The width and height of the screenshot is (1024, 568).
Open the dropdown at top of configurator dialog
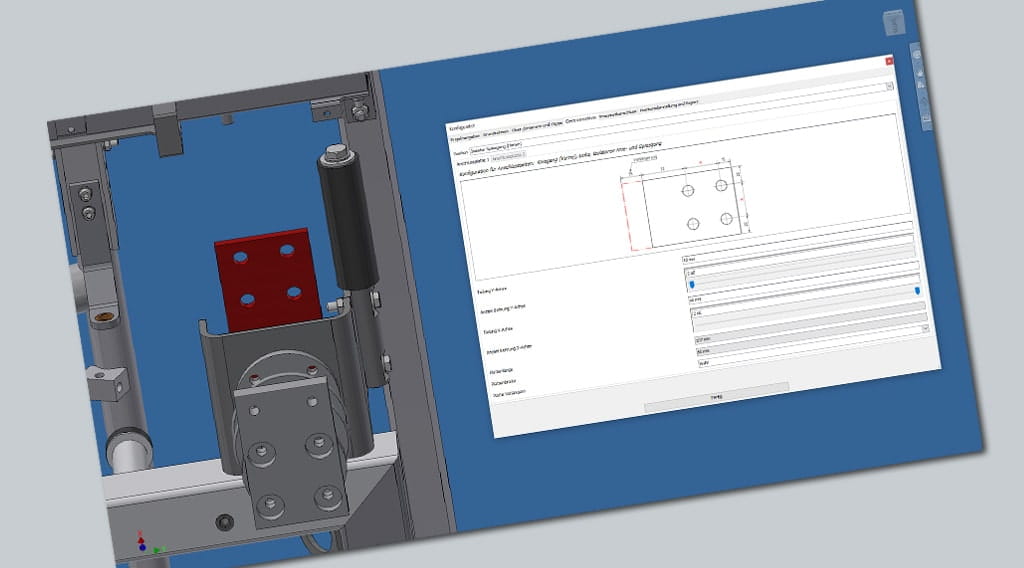tap(888, 86)
